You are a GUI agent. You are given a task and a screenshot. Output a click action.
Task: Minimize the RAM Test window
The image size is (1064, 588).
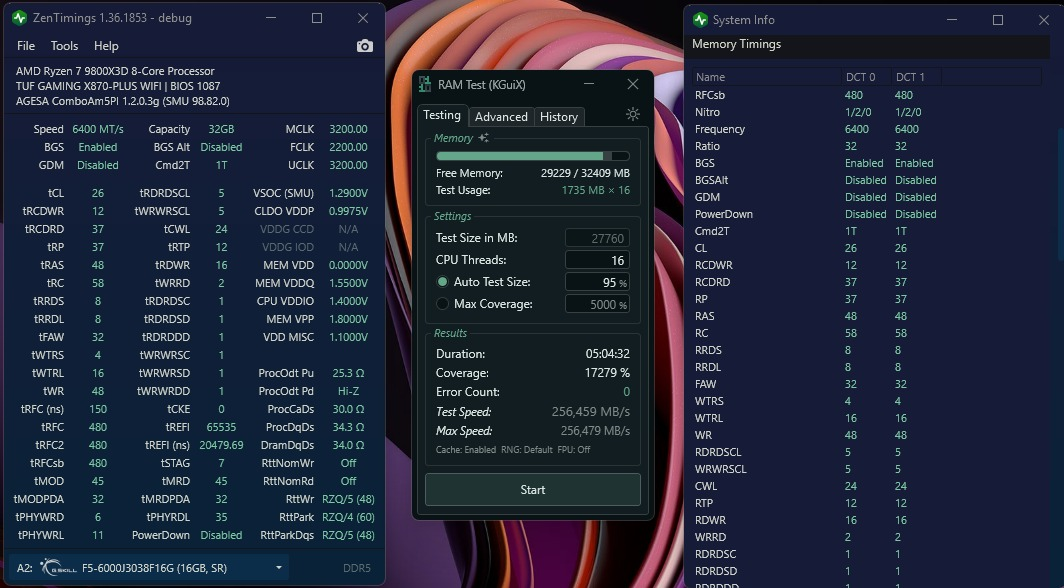coord(589,84)
